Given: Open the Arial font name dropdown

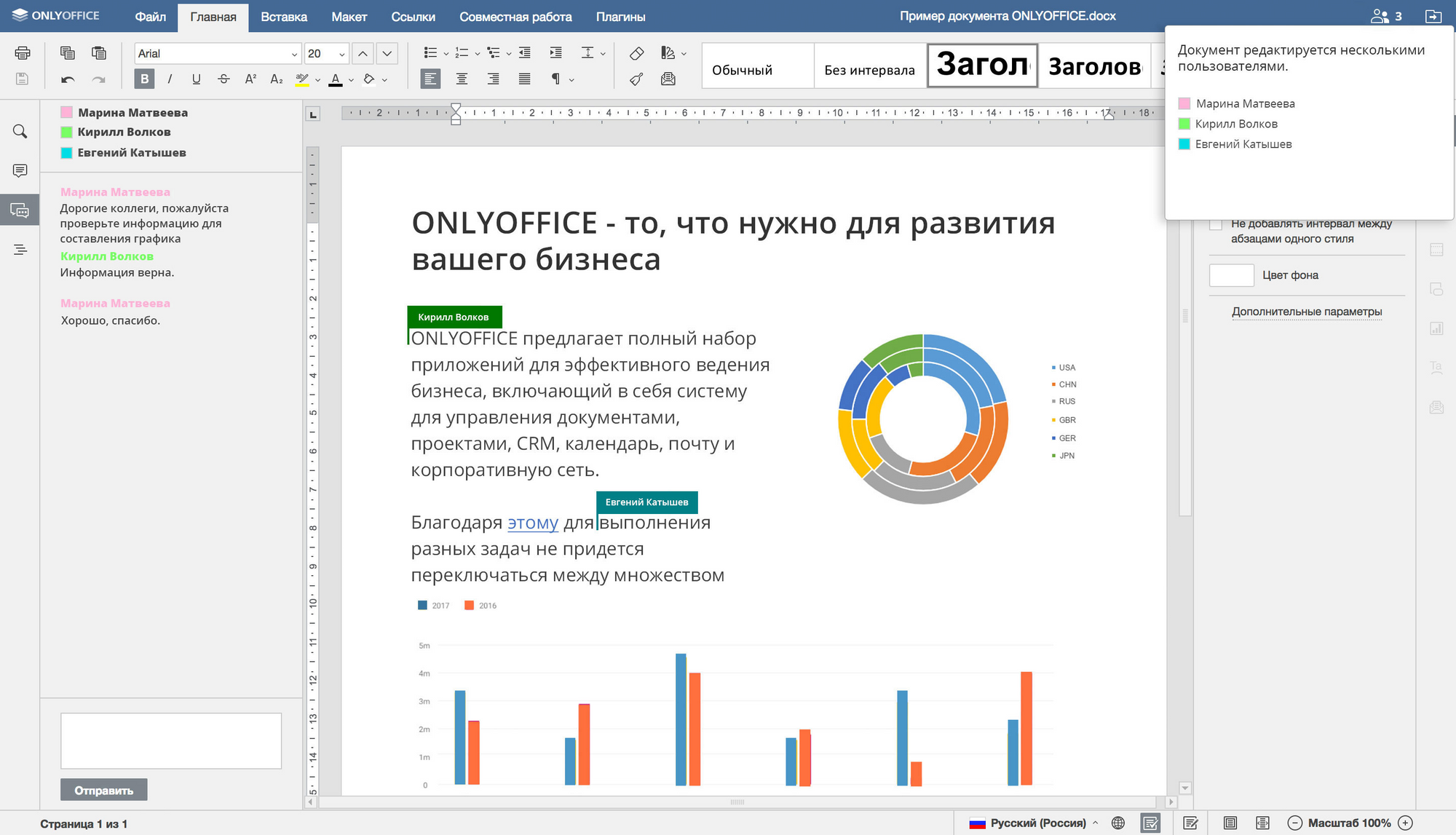Looking at the screenshot, I should pos(294,54).
